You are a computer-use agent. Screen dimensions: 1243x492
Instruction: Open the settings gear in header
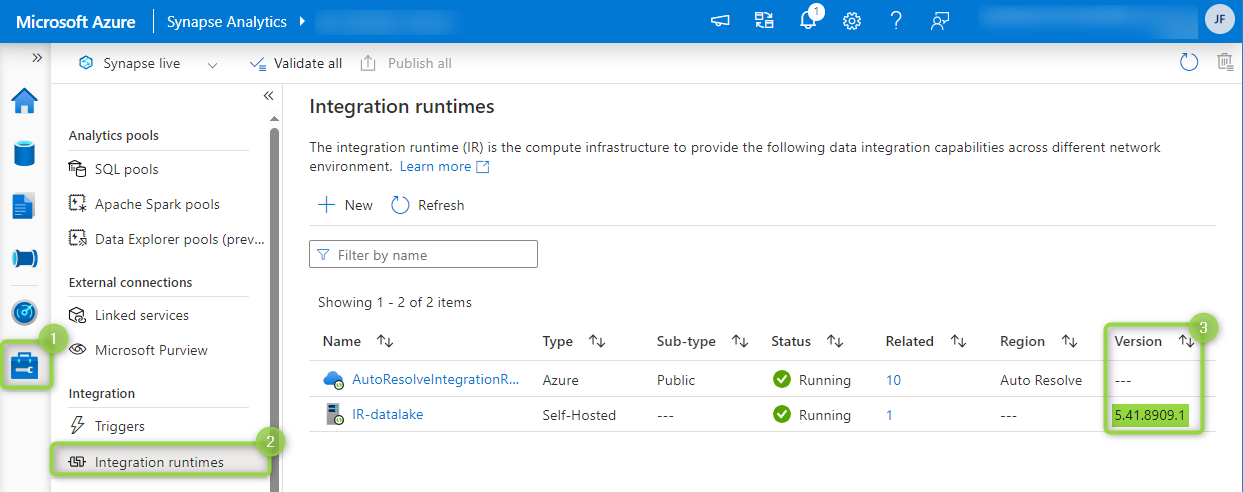(x=852, y=21)
